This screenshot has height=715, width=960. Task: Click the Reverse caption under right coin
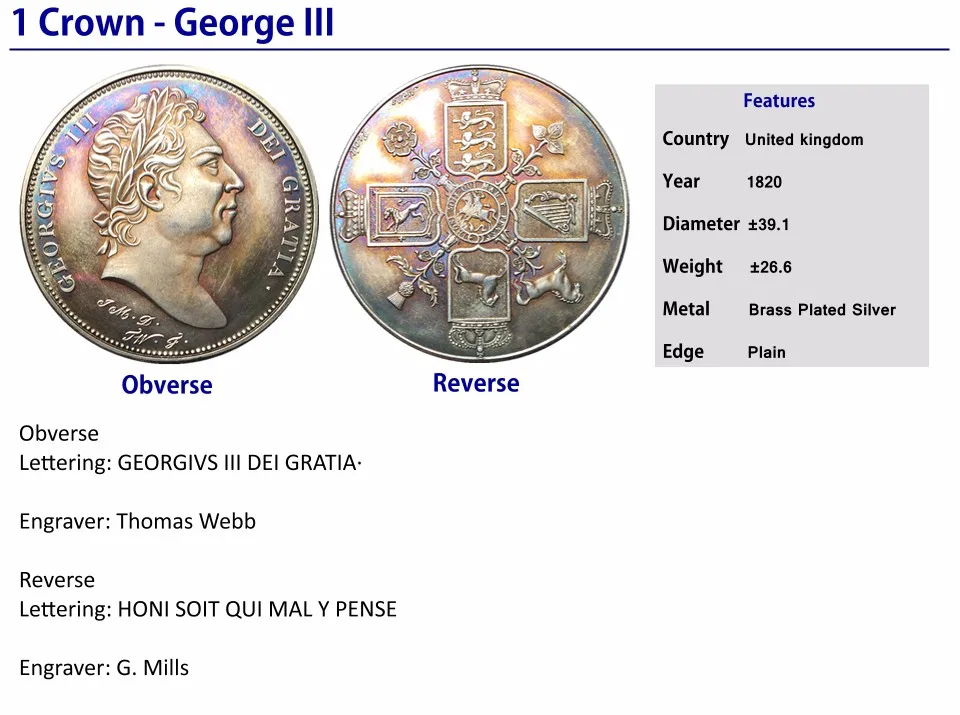point(476,383)
